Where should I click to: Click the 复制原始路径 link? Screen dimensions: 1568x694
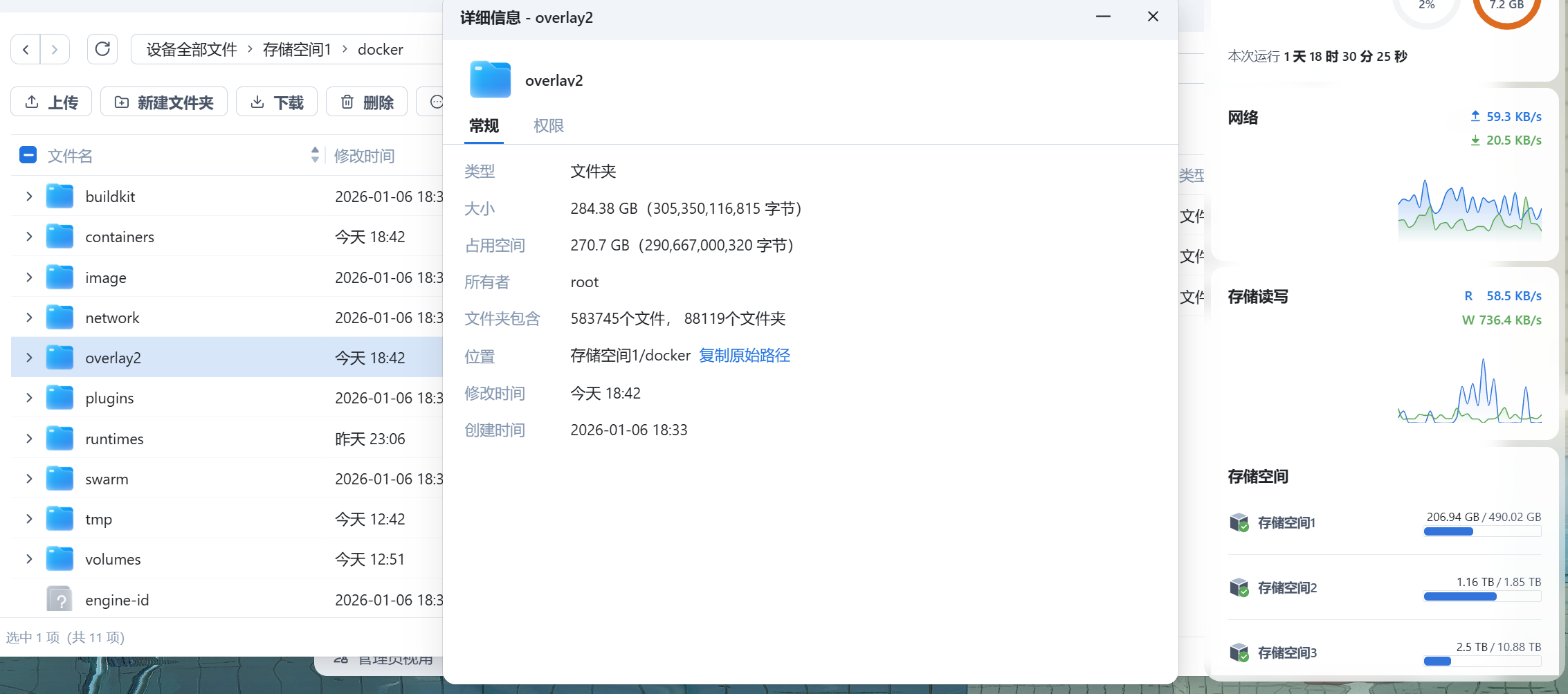[744, 355]
